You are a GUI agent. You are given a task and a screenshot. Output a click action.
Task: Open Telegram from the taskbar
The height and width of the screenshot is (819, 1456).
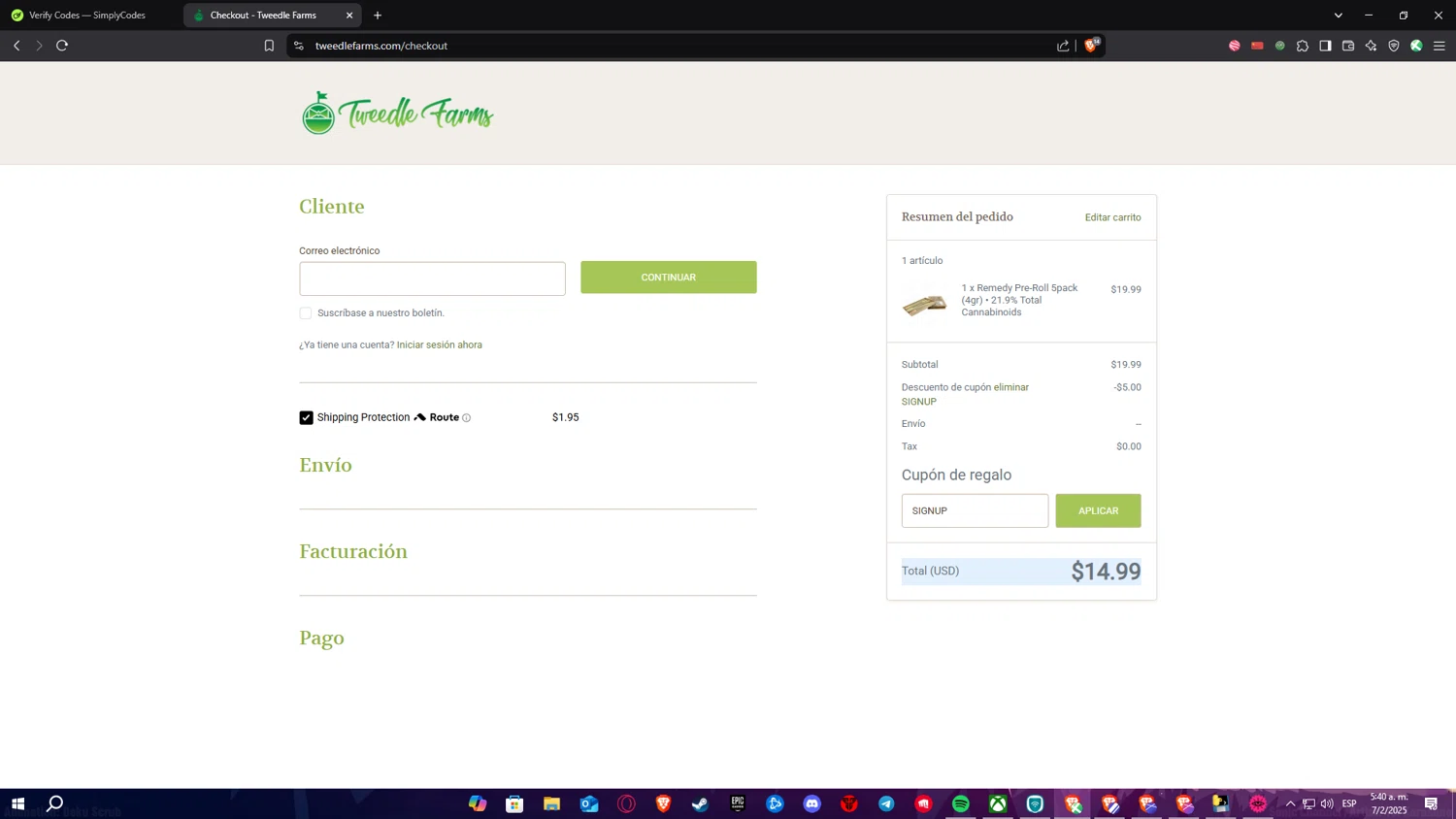886,803
